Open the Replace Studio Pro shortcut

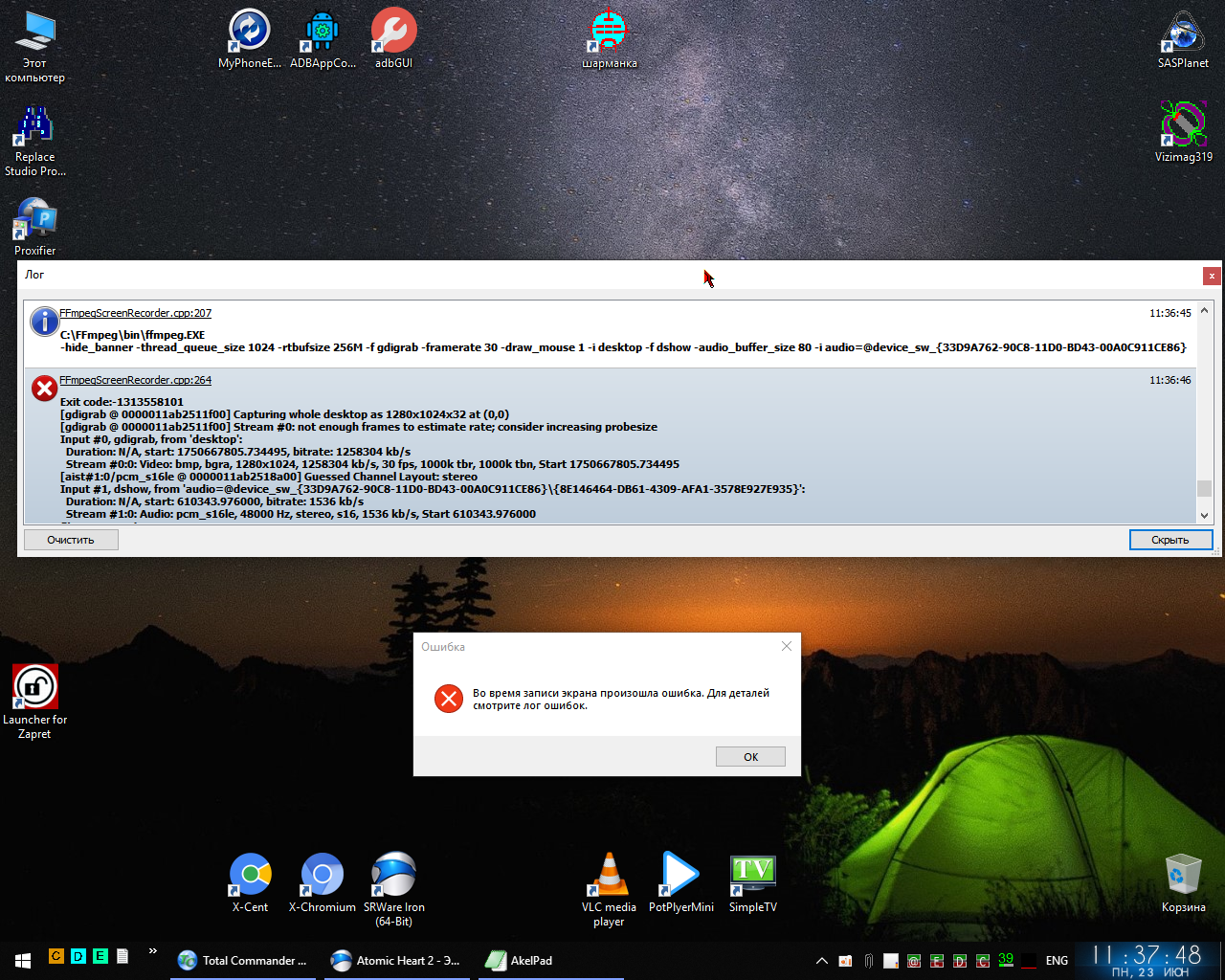34,140
